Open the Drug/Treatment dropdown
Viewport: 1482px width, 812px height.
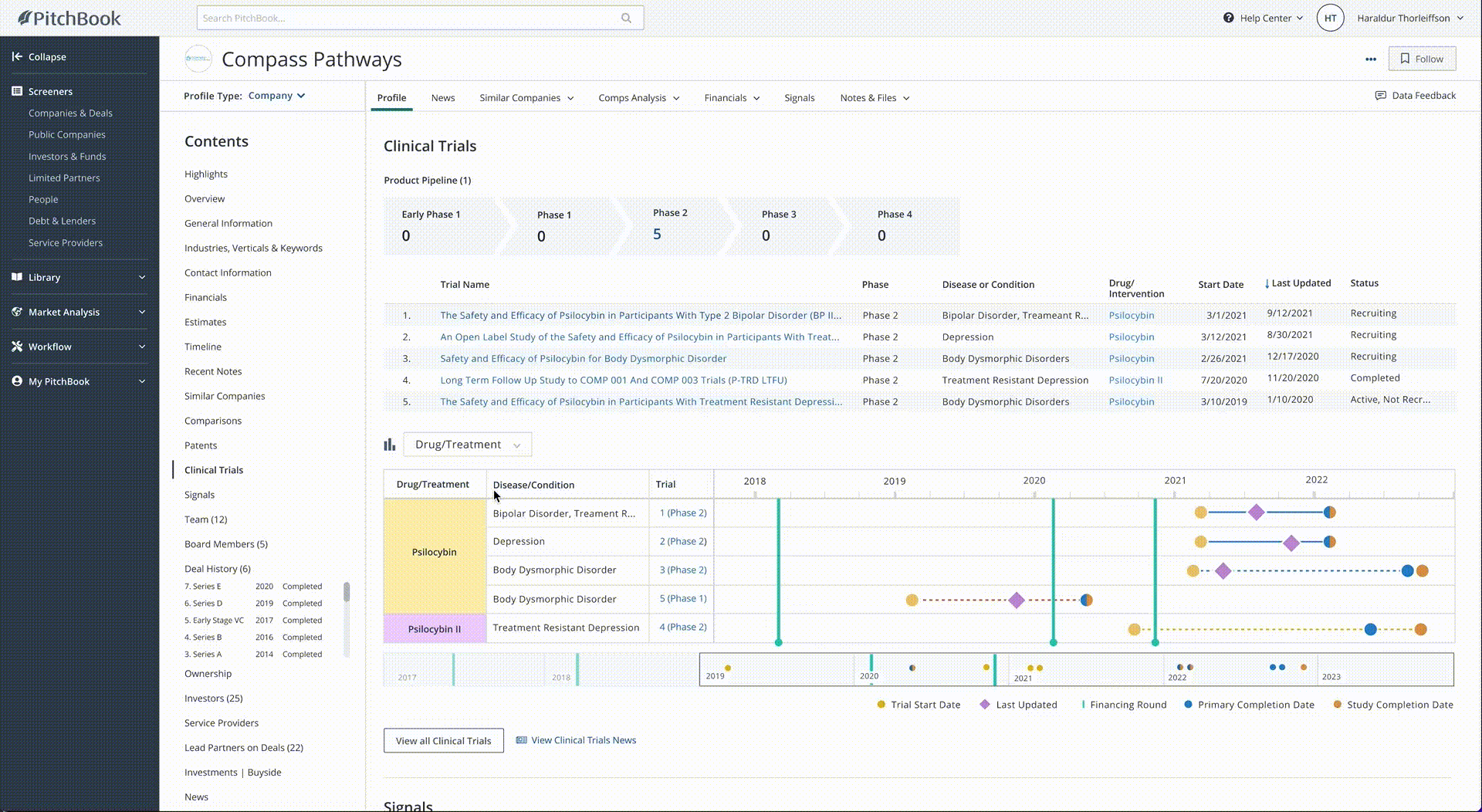(x=467, y=445)
